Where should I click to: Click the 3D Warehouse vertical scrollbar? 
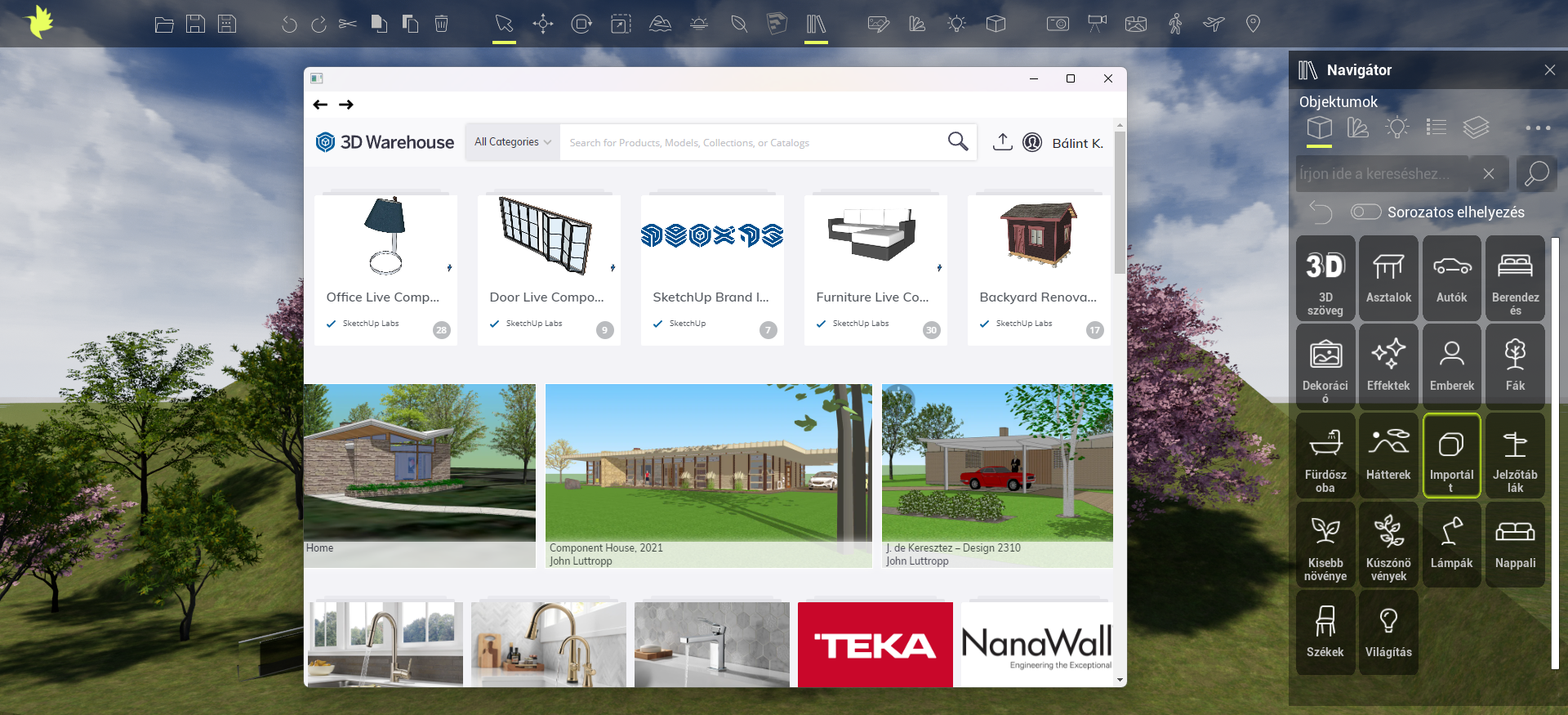[x=1120, y=203]
